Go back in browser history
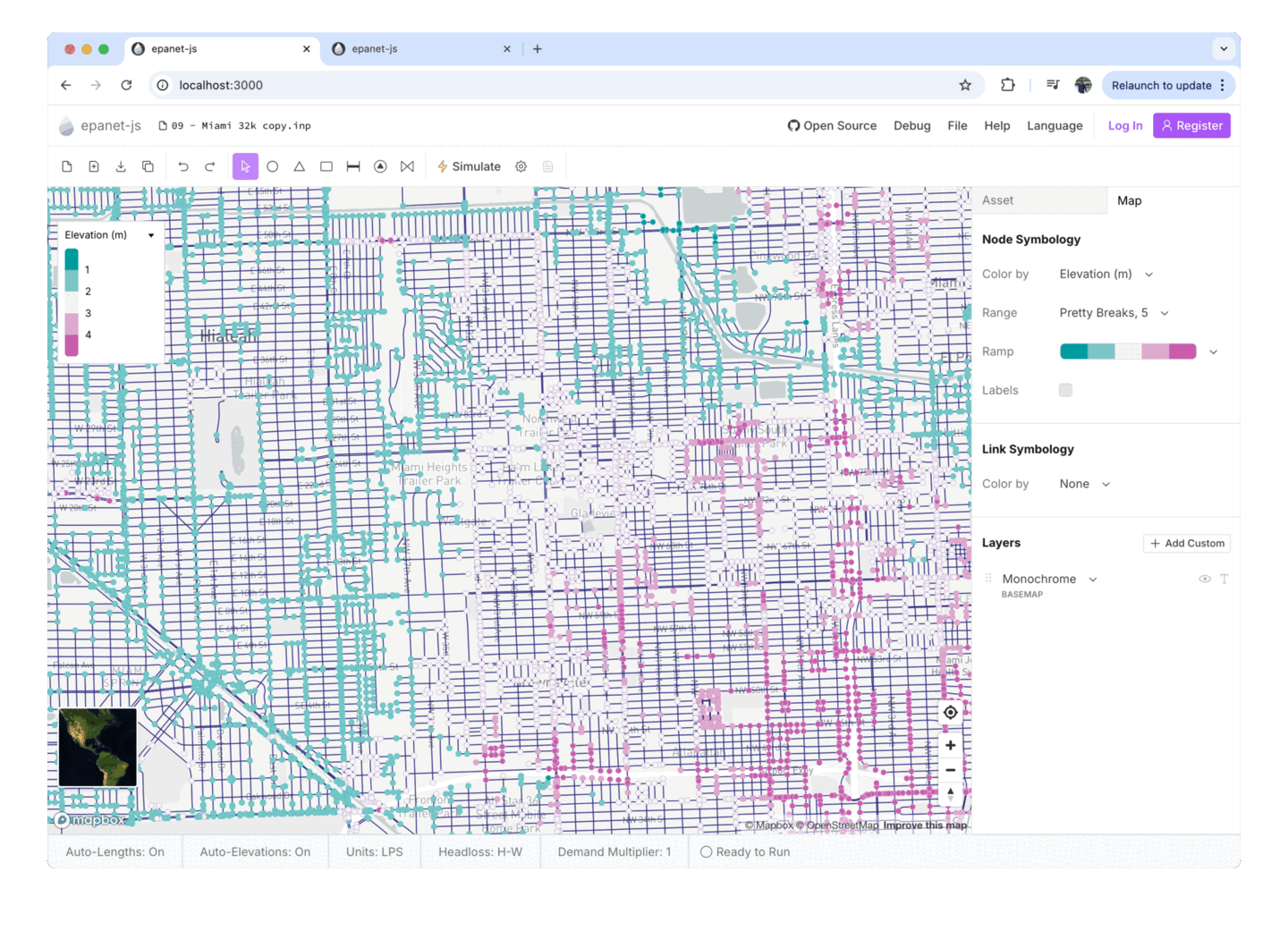This screenshot has width=1288, height=931. (x=66, y=85)
